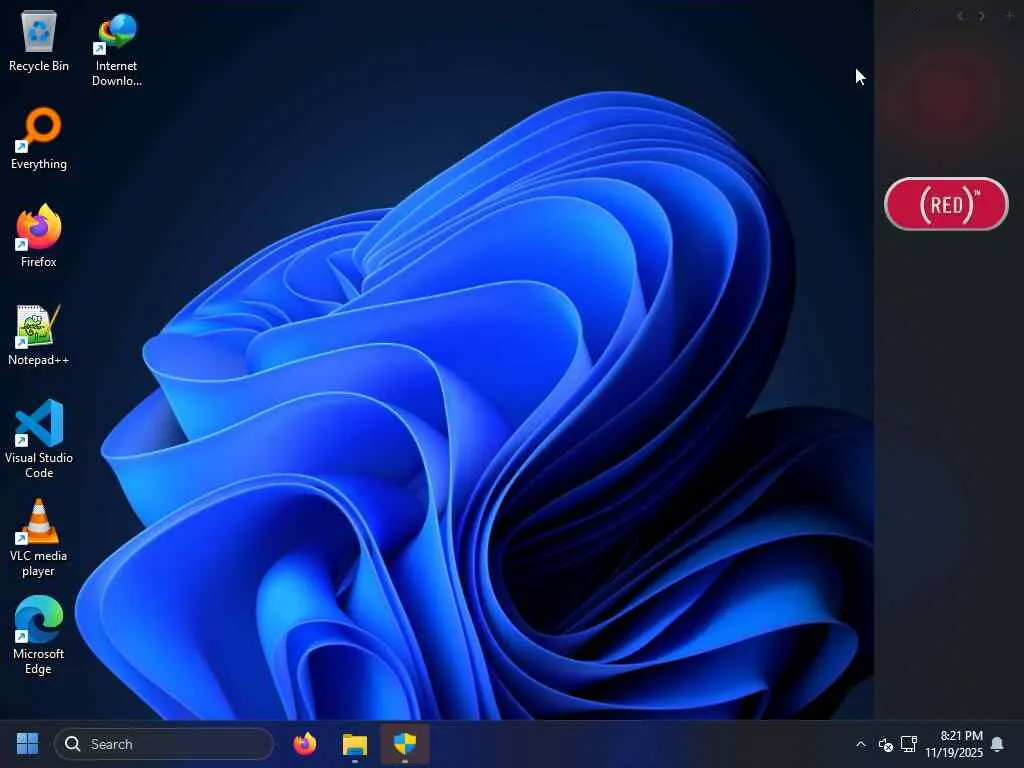Expand the hidden system tray icons
Image resolution: width=1024 pixels, height=768 pixels.
[x=861, y=744]
